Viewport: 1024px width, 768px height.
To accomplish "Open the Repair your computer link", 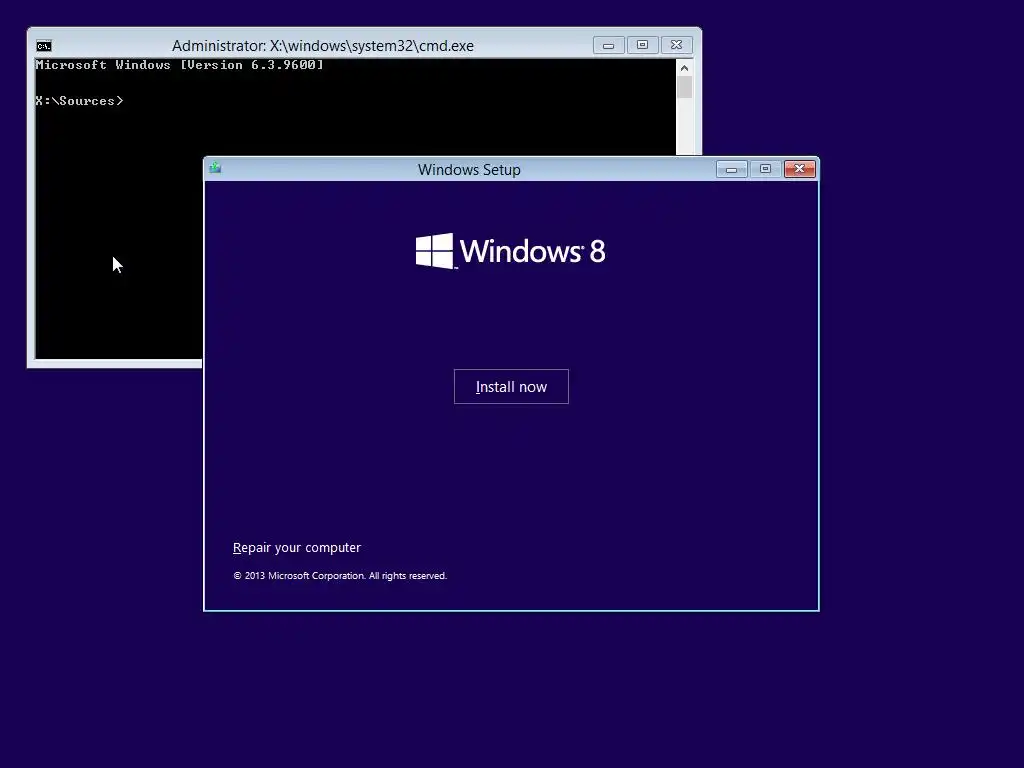I will pos(296,547).
